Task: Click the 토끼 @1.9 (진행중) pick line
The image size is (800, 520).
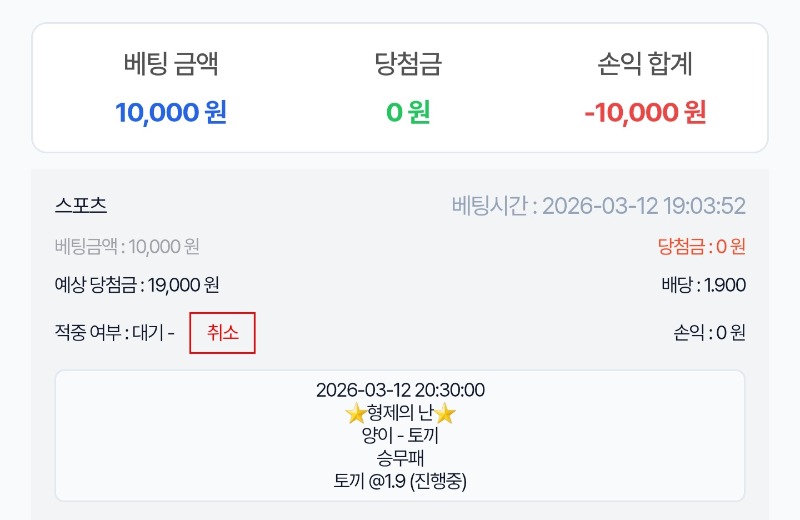Action: pyautogui.click(x=400, y=480)
